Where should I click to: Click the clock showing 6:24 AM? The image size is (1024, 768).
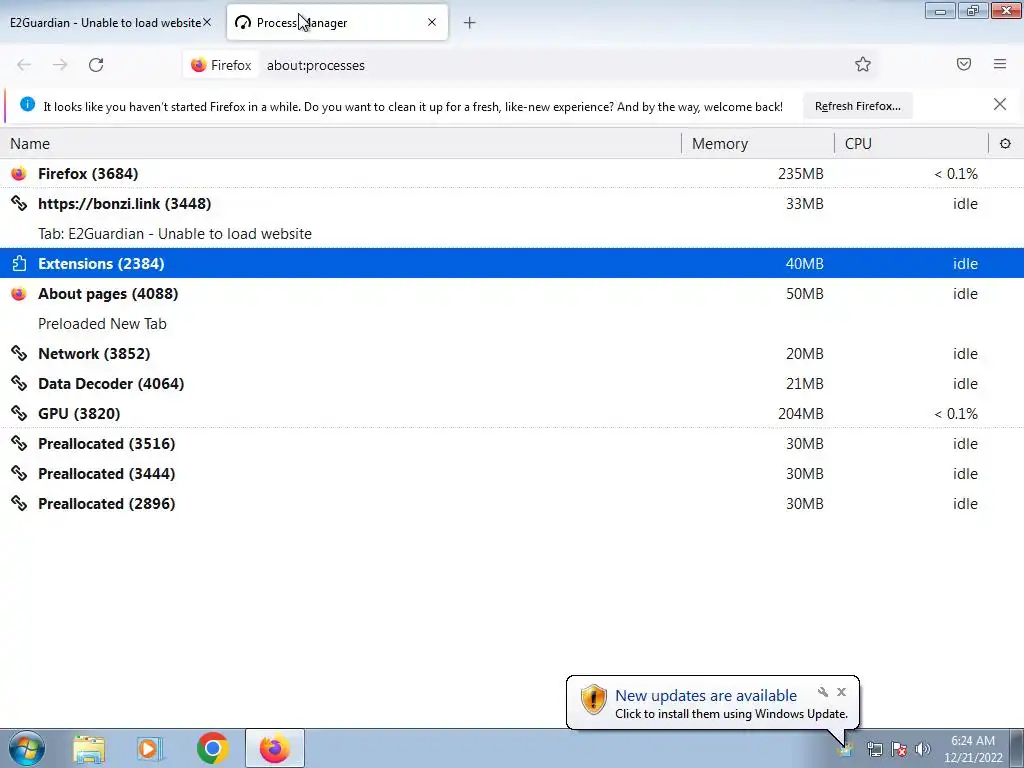coord(973,749)
